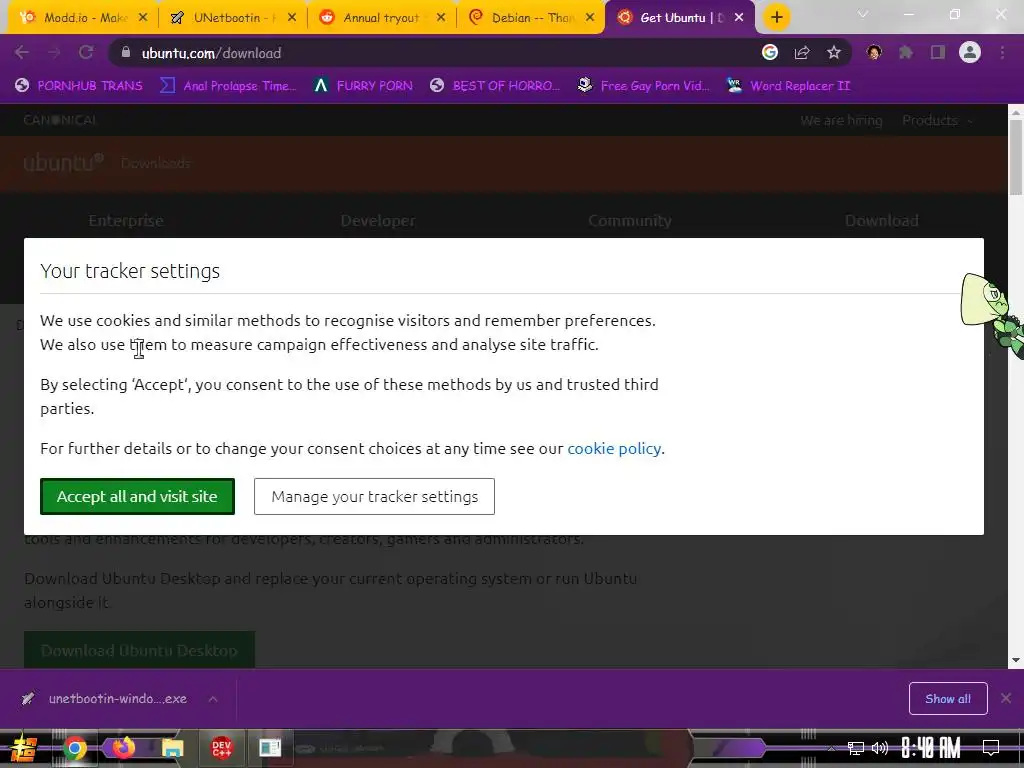Image resolution: width=1024 pixels, height=768 pixels.
Task: Open File Explorer from the taskbar
Action: tap(172, 748)
